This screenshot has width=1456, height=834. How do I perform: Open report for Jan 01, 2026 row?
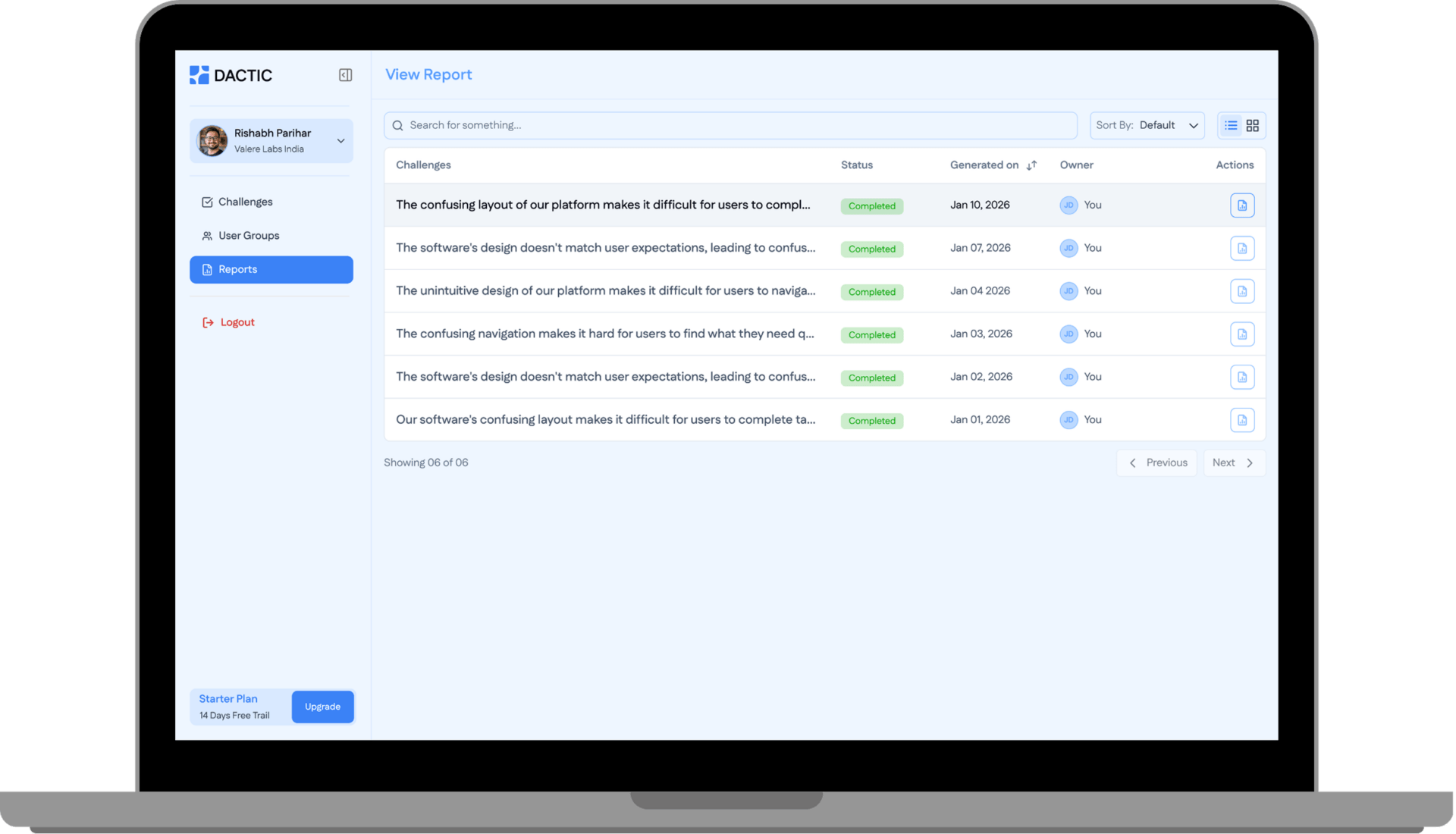[1242, 420]
